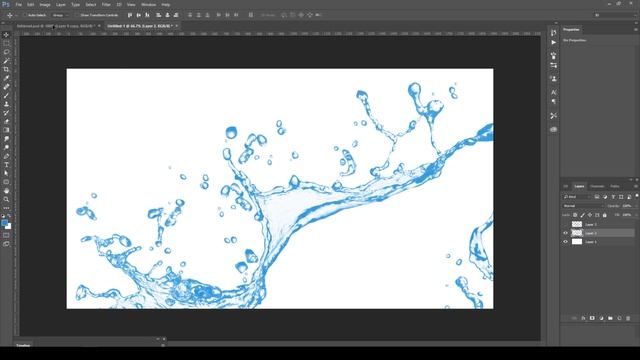Open the Normal blending mode dropdown

[x=582, y=206]
